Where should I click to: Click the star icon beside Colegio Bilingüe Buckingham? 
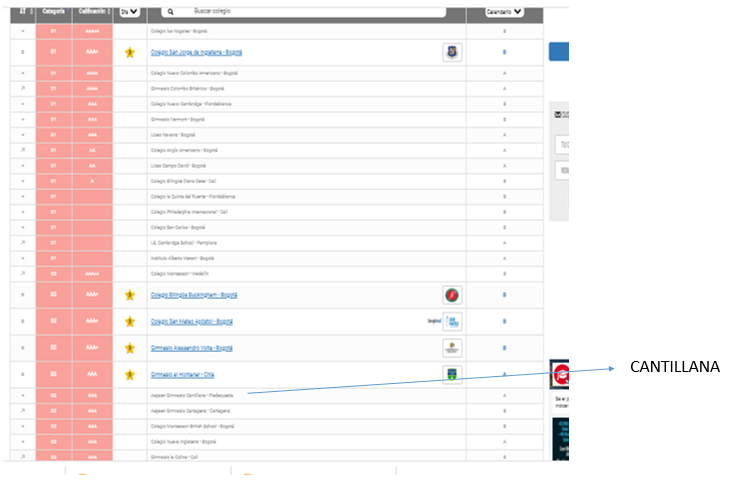(129, 295)
